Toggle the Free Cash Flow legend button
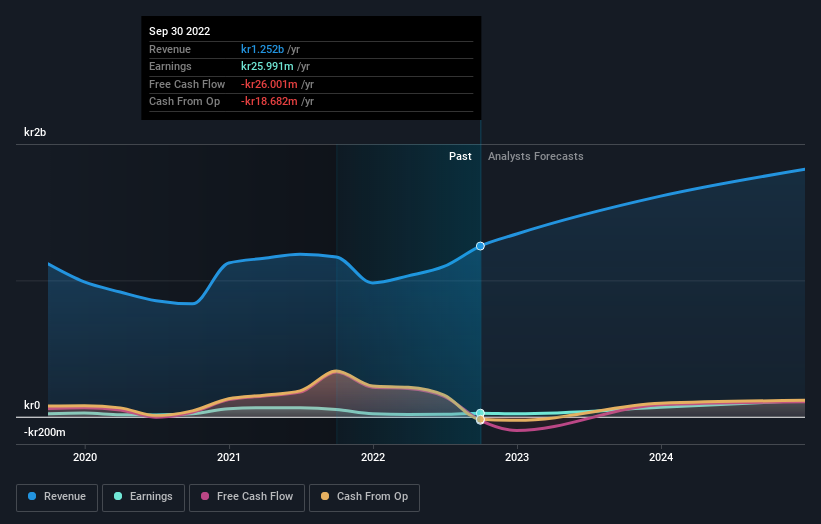 tap(247, 497)
